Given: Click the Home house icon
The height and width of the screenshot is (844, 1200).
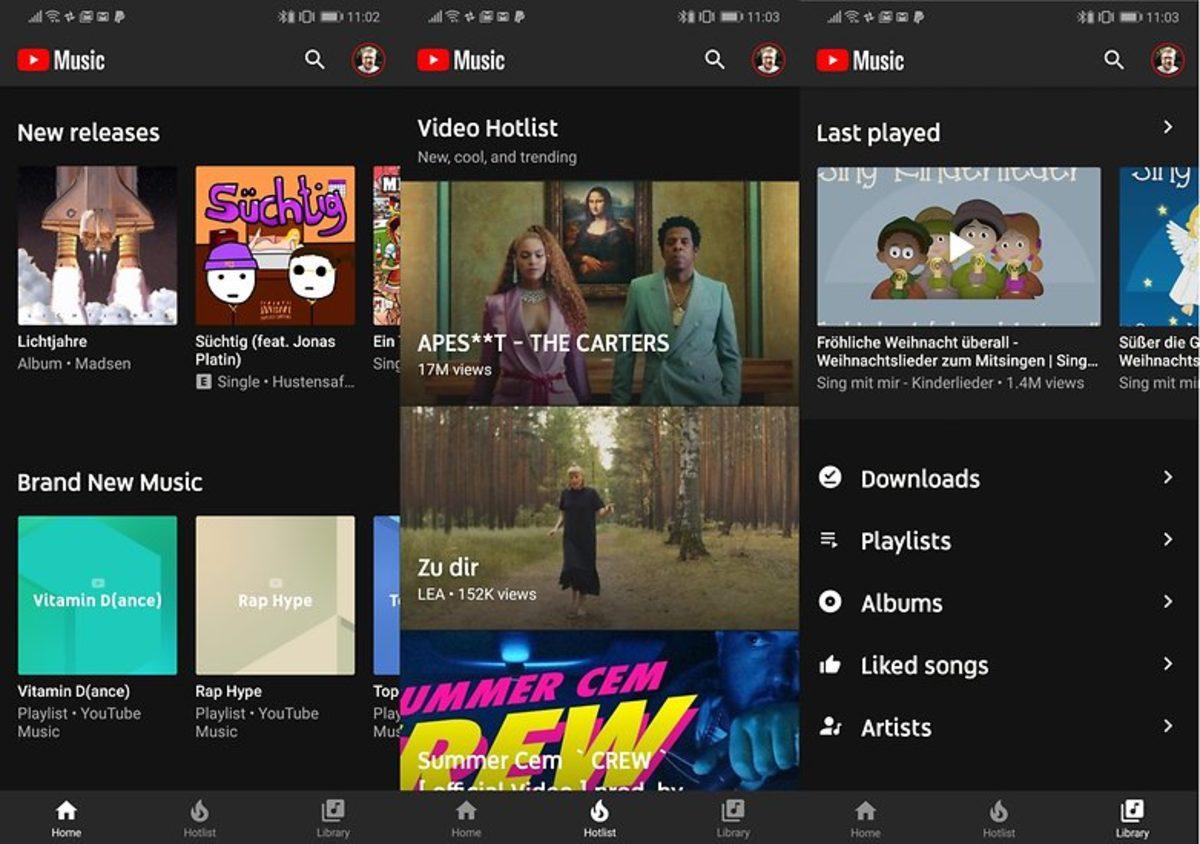Looking at the screenshot, I should [x=66, y=810].
